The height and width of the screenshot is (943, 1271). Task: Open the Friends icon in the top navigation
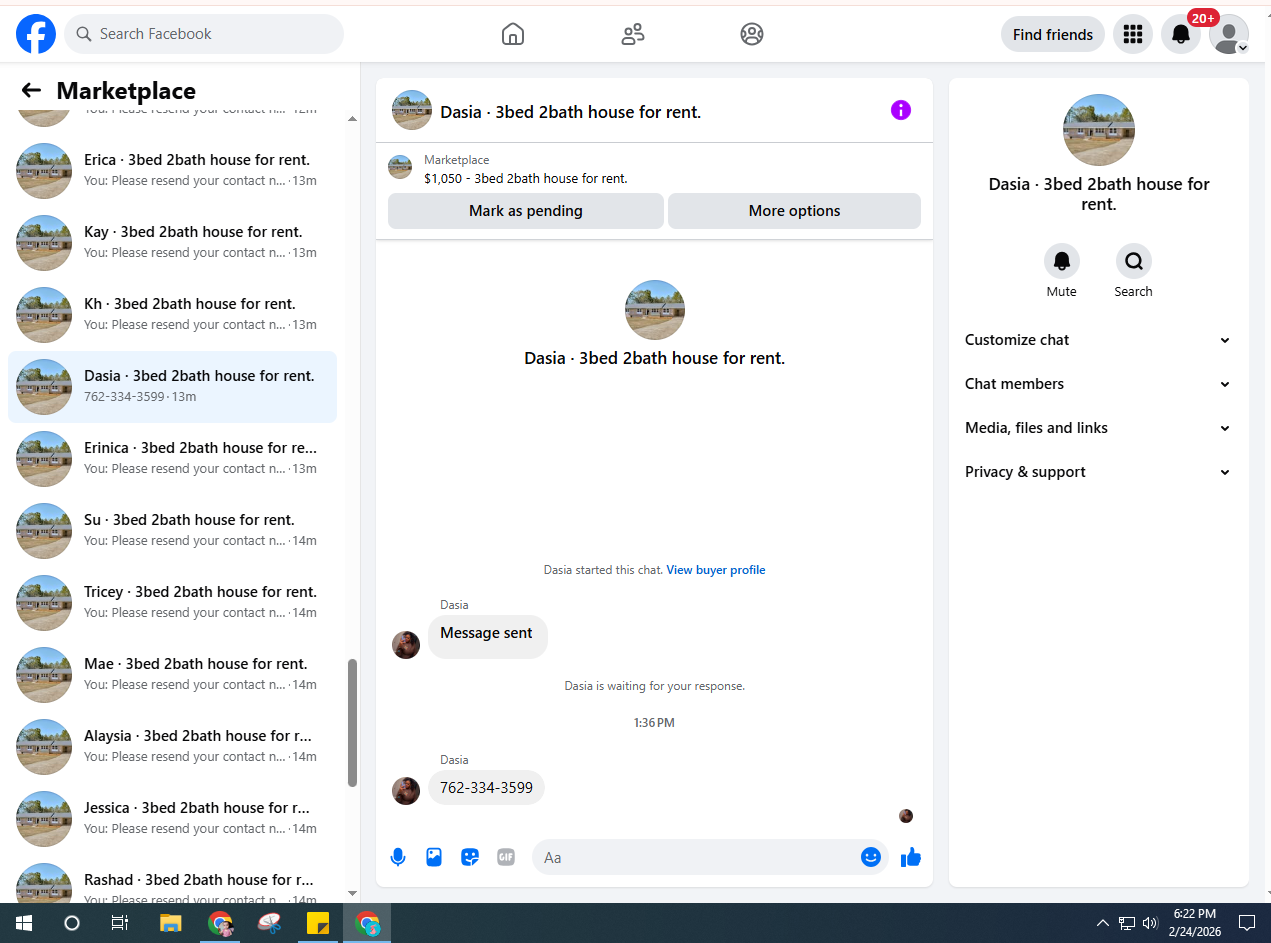pyautogui.click(x=632, y=34)
